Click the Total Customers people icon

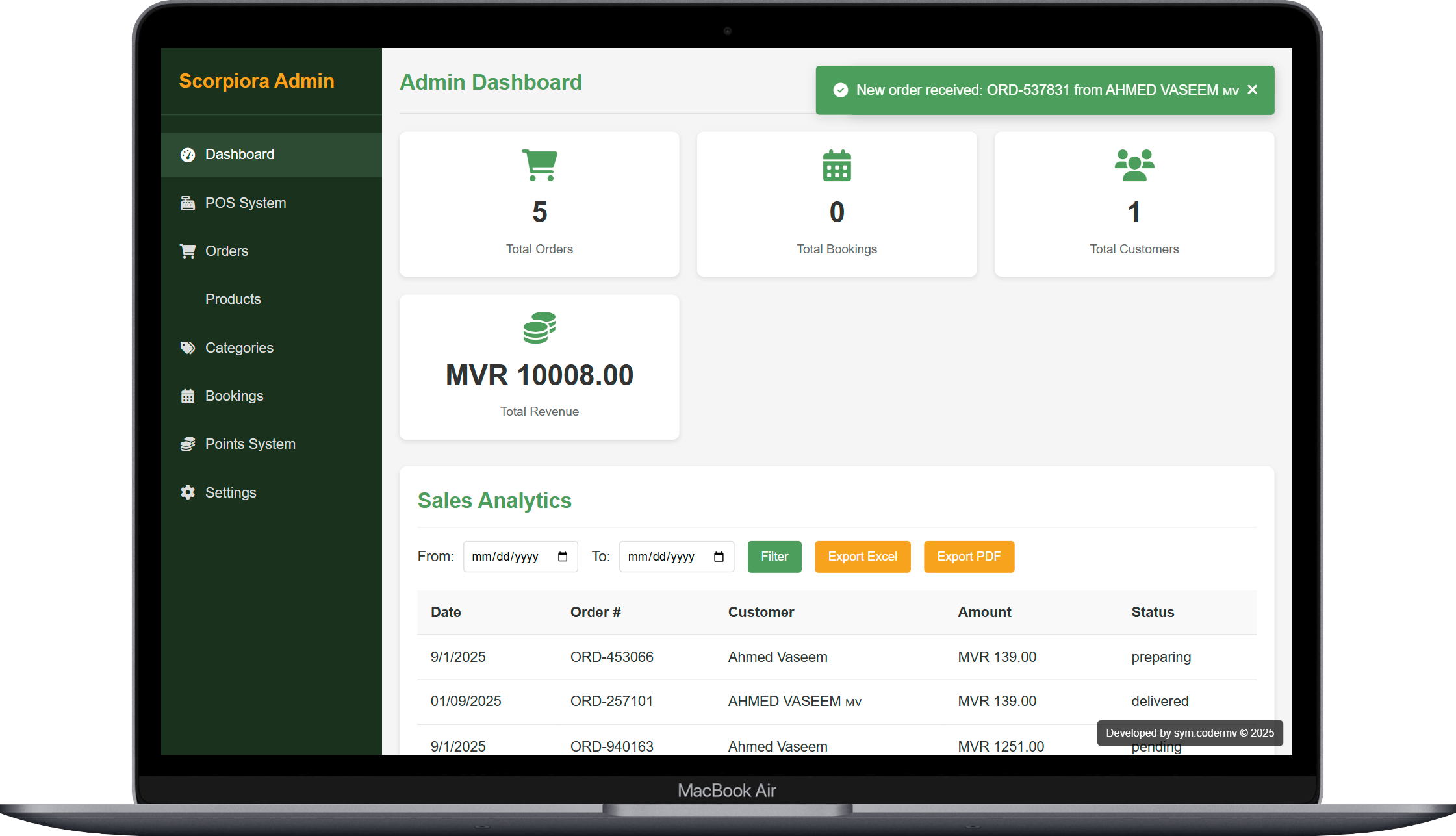point(1134,165)
